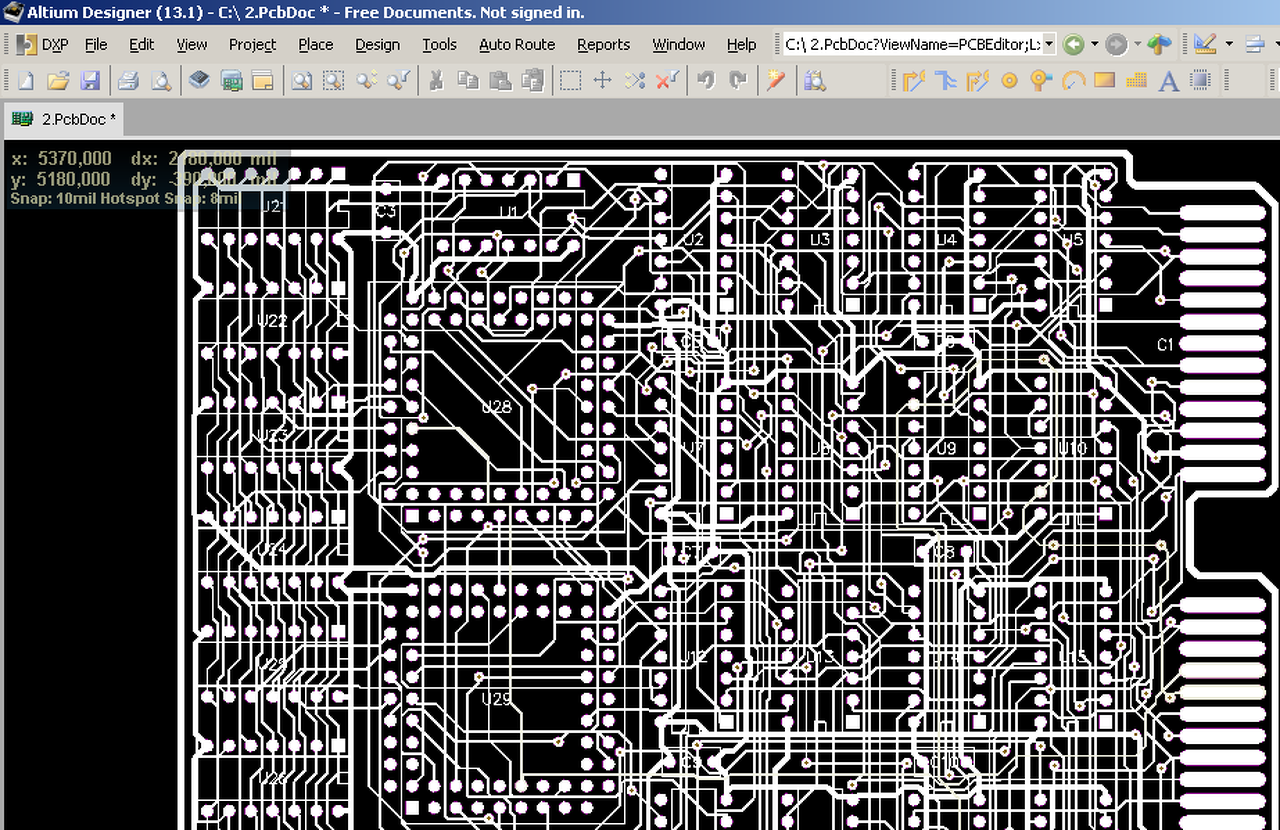Open the Auto Route menu
The height and width of the screenshot is (830, 1280).
(517, 45)
